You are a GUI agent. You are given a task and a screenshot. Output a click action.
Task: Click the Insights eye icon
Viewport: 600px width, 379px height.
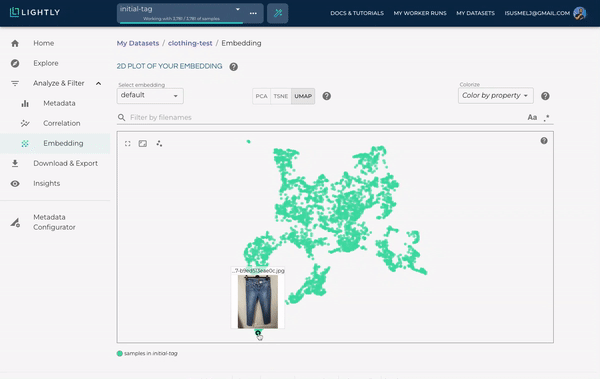pyautogui.click(x=15, y=184)
